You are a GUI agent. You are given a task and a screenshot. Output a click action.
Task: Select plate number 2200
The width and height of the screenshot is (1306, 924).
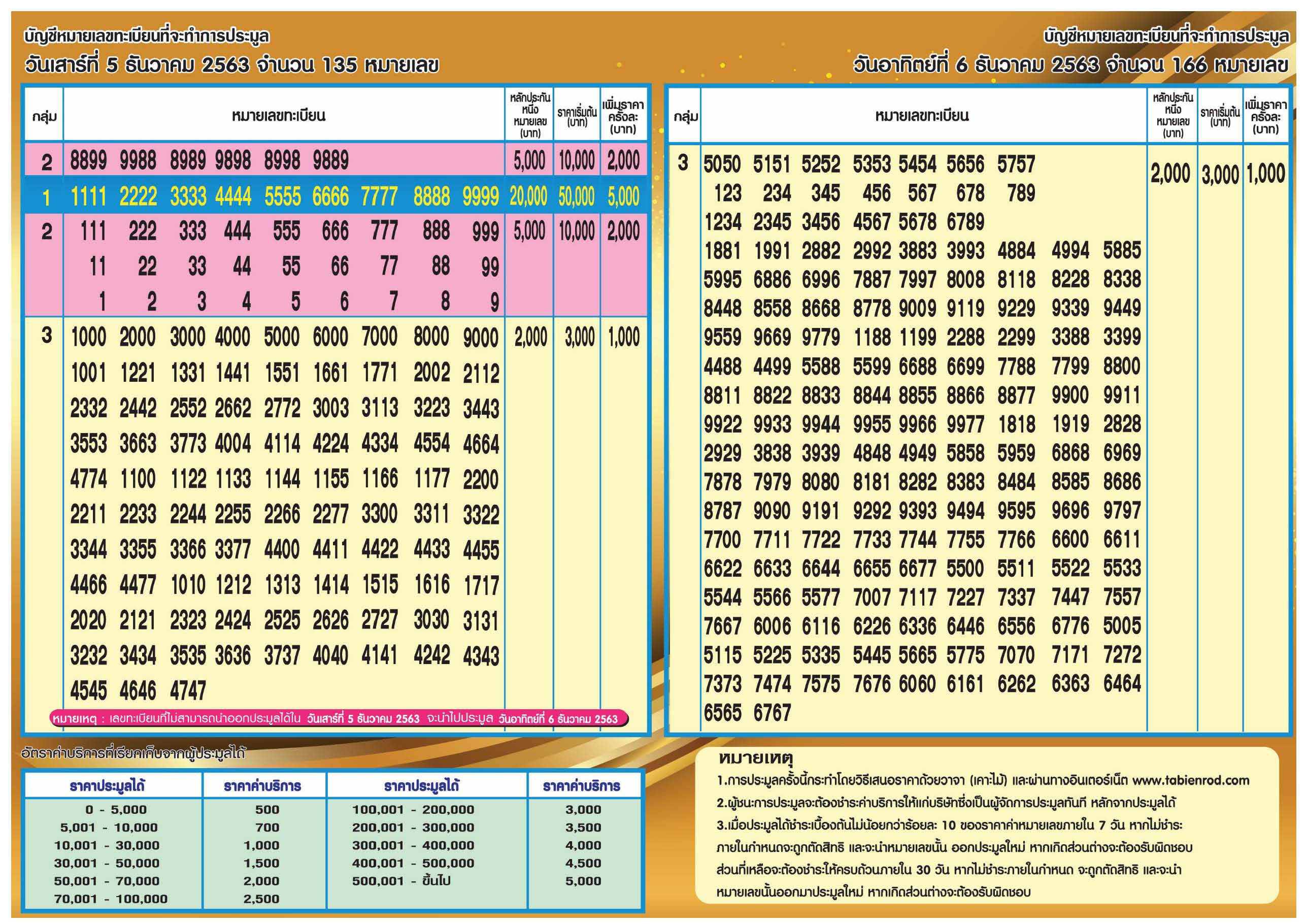point(481,479)
